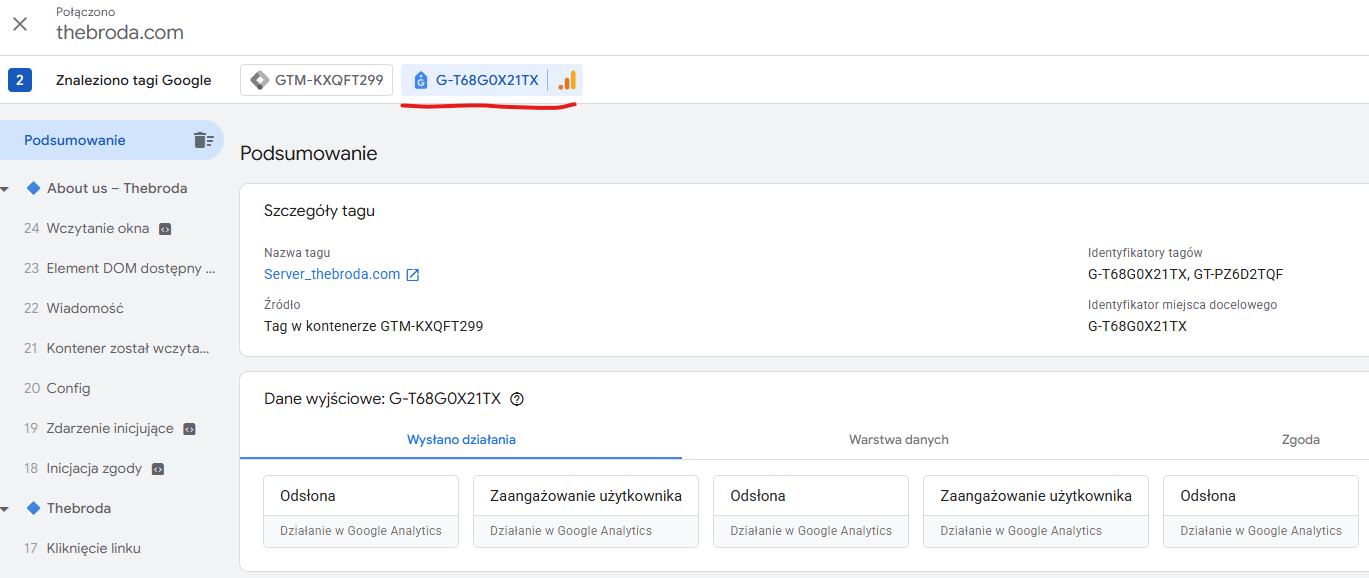Image resolution: width=1369 pixels, height=578 pixels.
Task: Clear events with the sweep icon next to Podsumowanie
Action: [203, 140]
